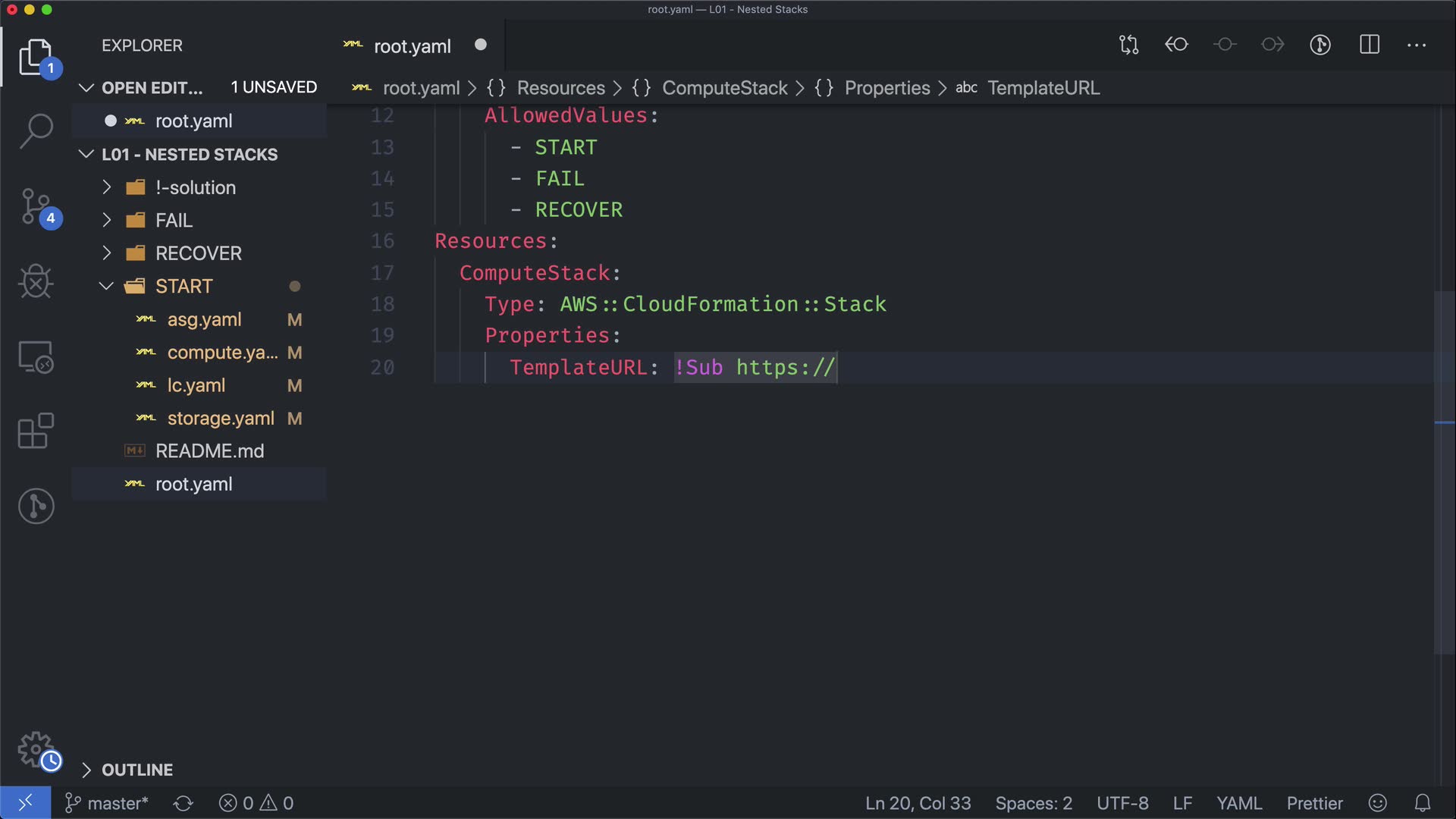
Task: Expand the !-solution folder
Action: tap(195, 187)
